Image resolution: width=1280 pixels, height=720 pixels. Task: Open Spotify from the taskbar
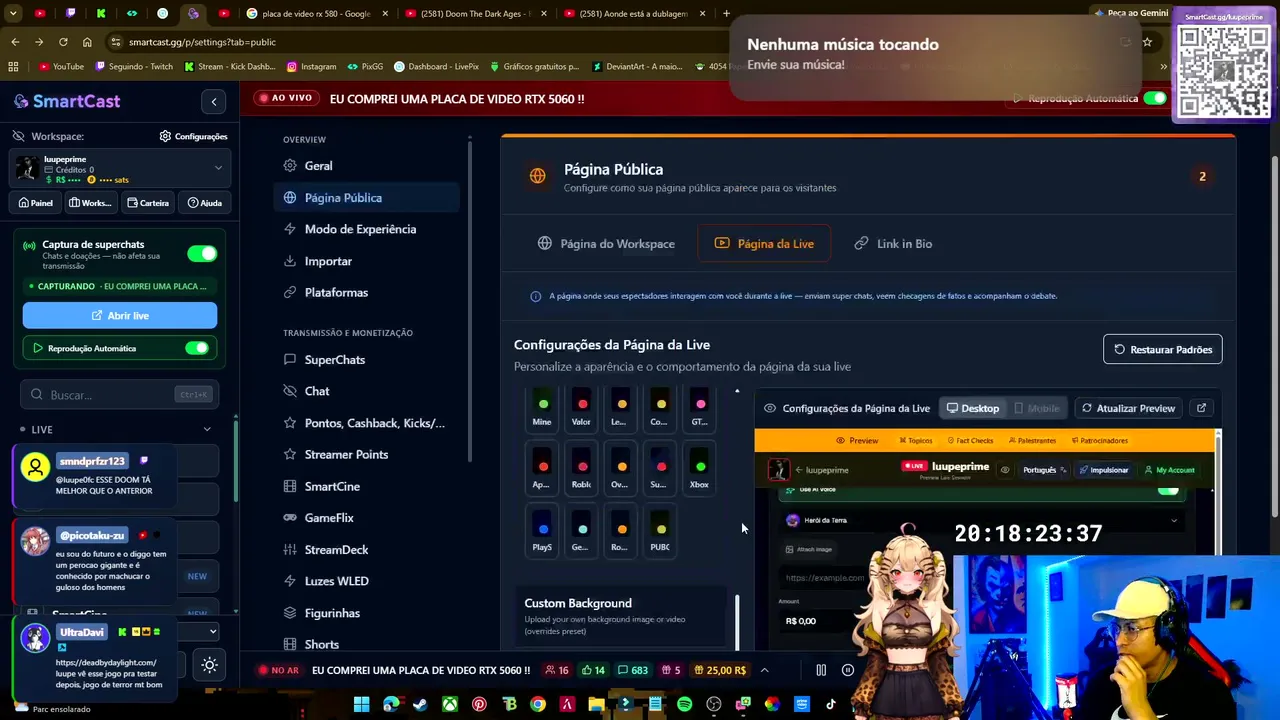point(684,704)
